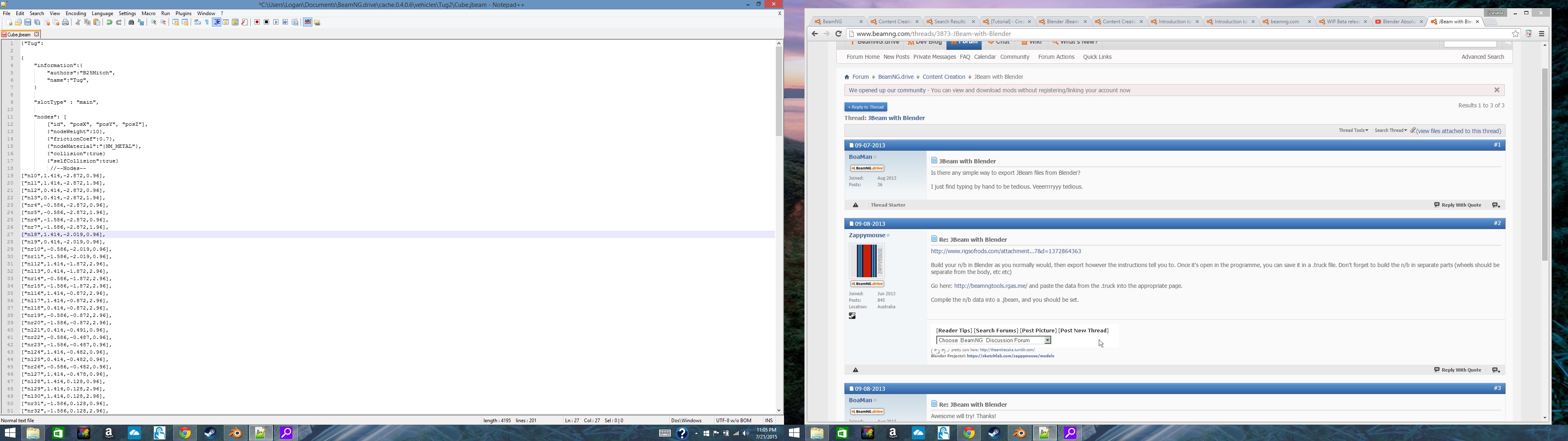Print the current document from the toolbar
Image resolution: width=1568 pixels, height=441 pixels.
pos(66,22)
